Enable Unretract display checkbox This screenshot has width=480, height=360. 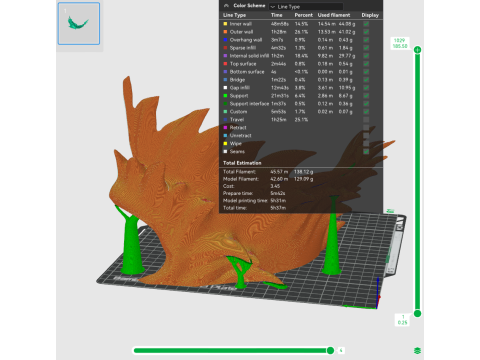(366, 136)
